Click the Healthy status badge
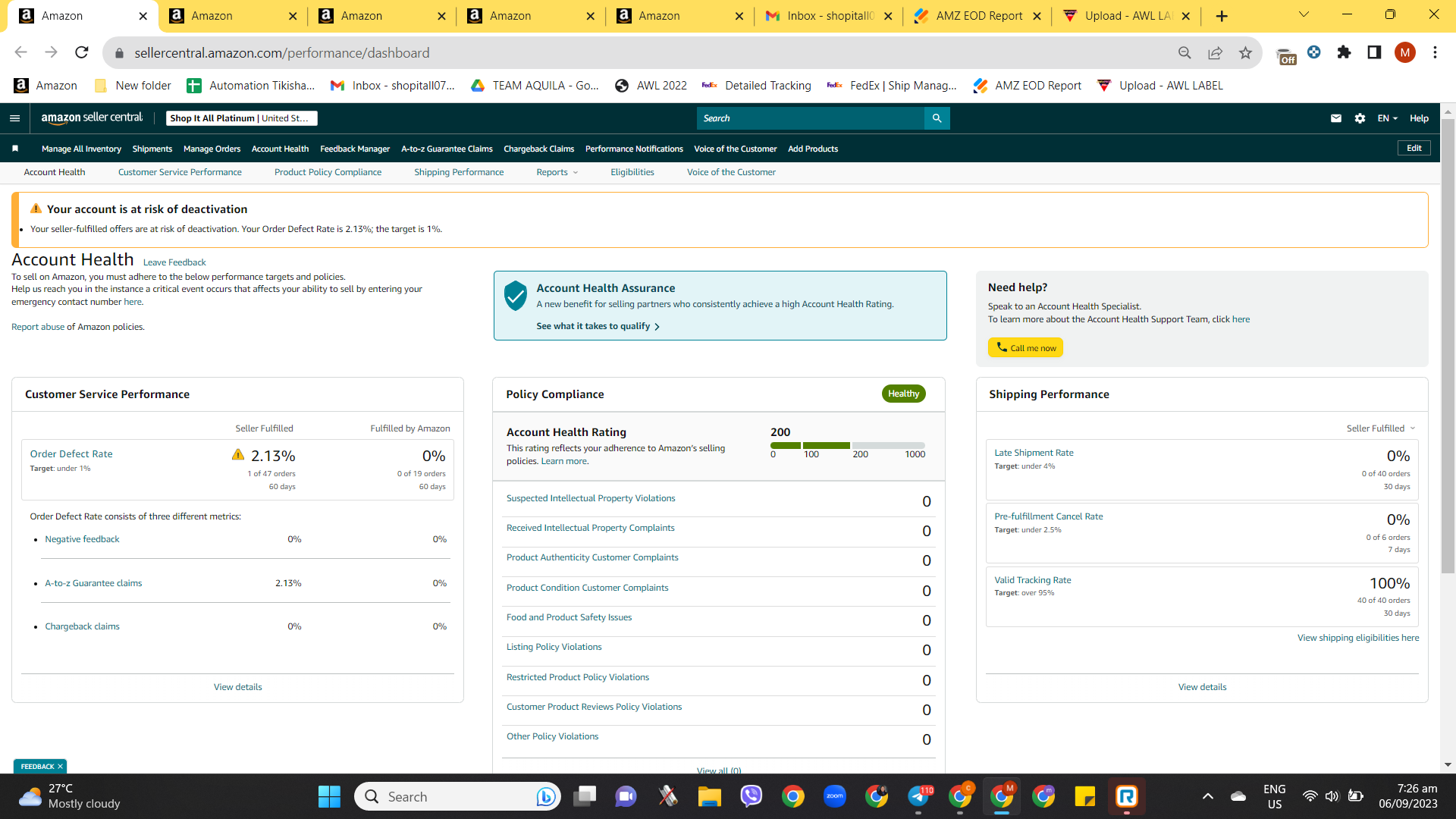The image size is (1456, 819). tap(903, 394)
